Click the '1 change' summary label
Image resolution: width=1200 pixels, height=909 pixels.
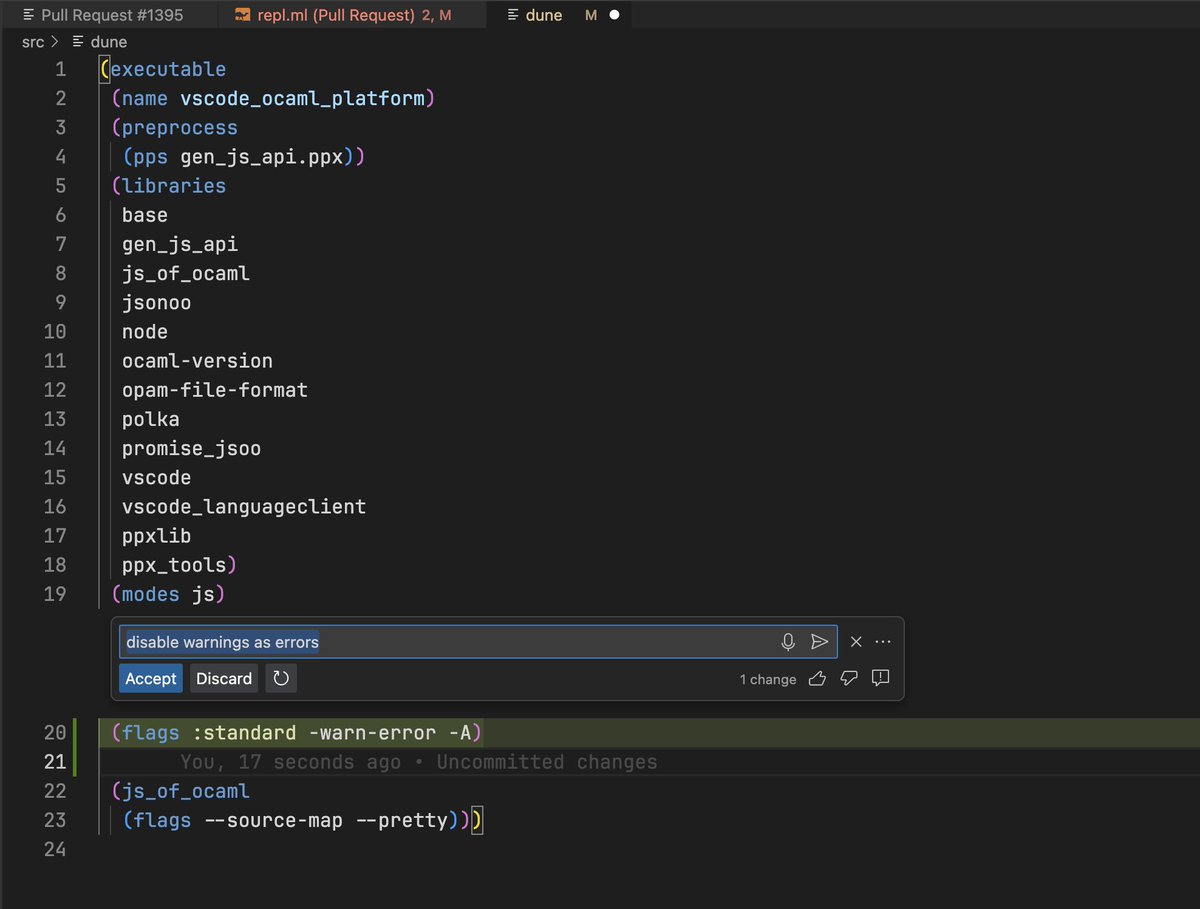767,678
